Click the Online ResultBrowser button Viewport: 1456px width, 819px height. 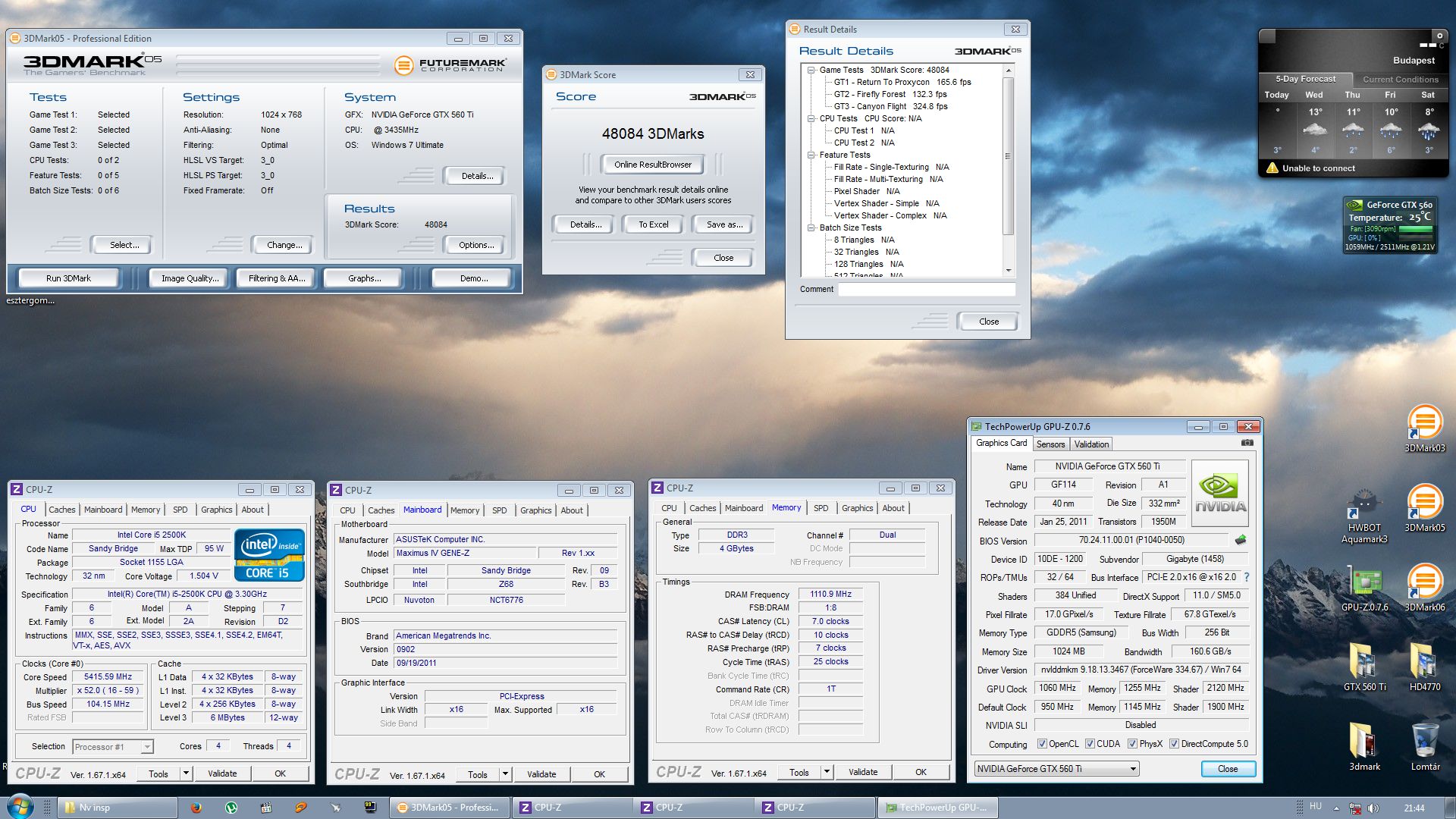[652, 165]
